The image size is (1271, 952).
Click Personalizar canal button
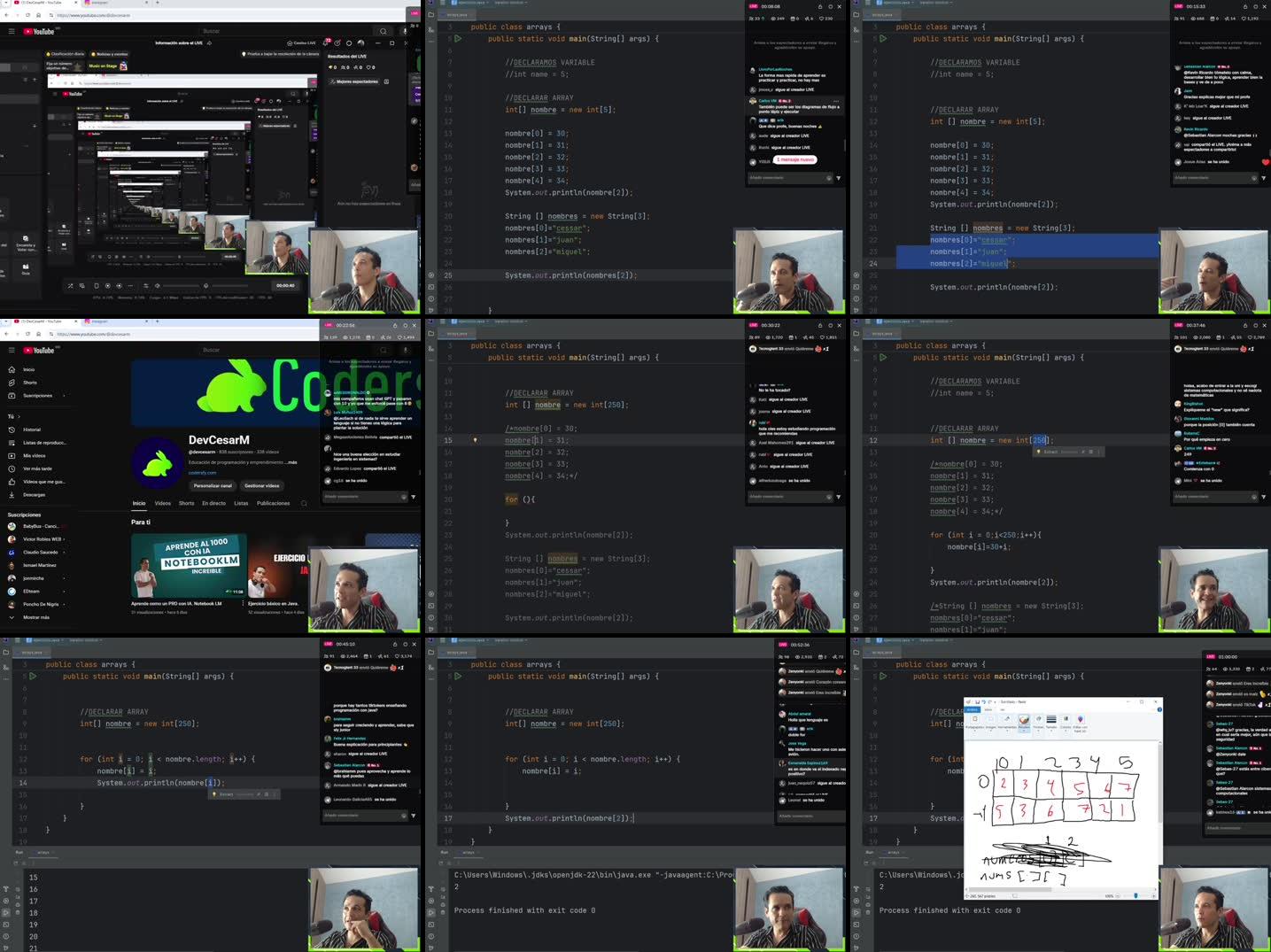(213, 485)
